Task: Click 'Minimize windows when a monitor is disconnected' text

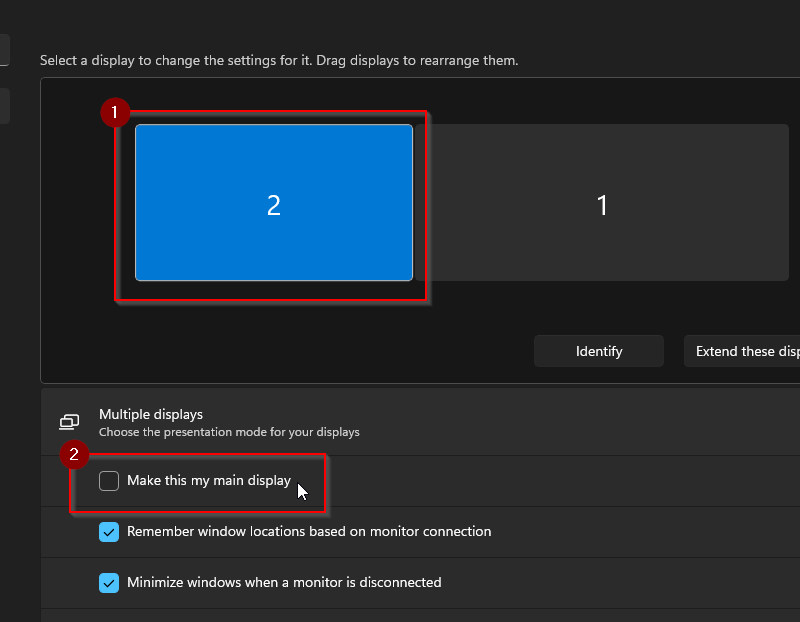Action: [x=283, y=582]
